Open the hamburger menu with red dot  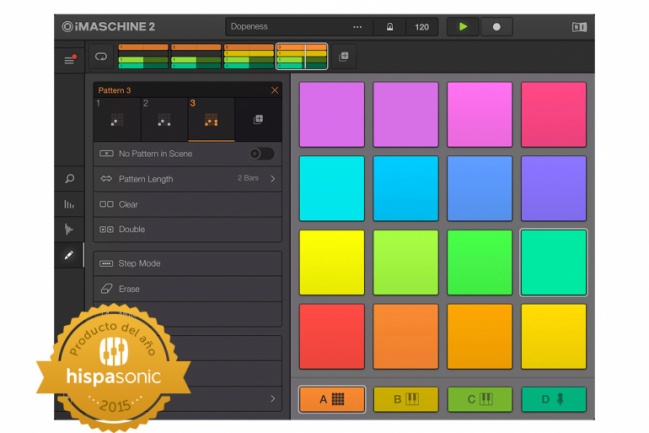[x=70, y=60]
